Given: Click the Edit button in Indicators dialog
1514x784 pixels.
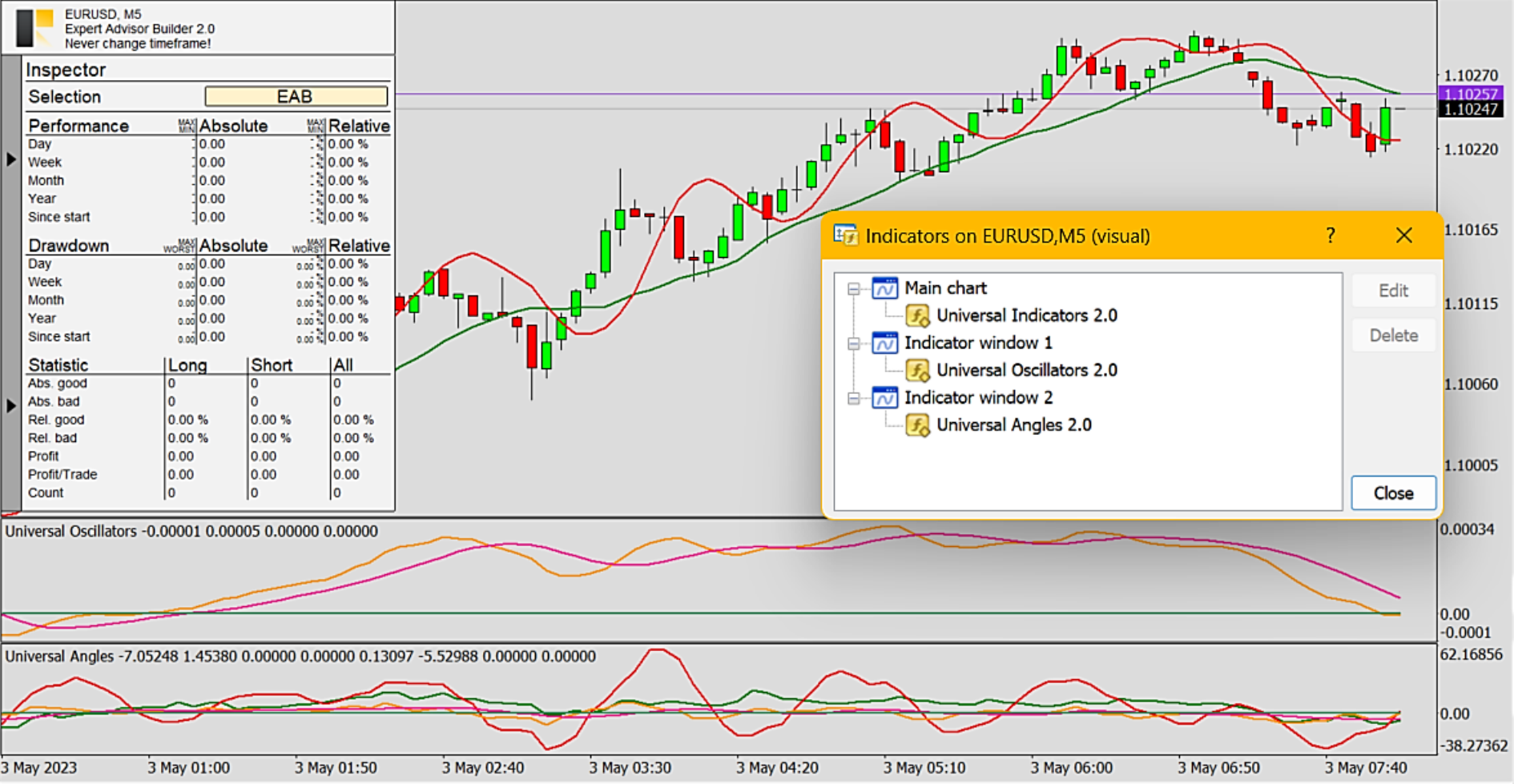Looking at the screenshot, I should [1393, 291].
